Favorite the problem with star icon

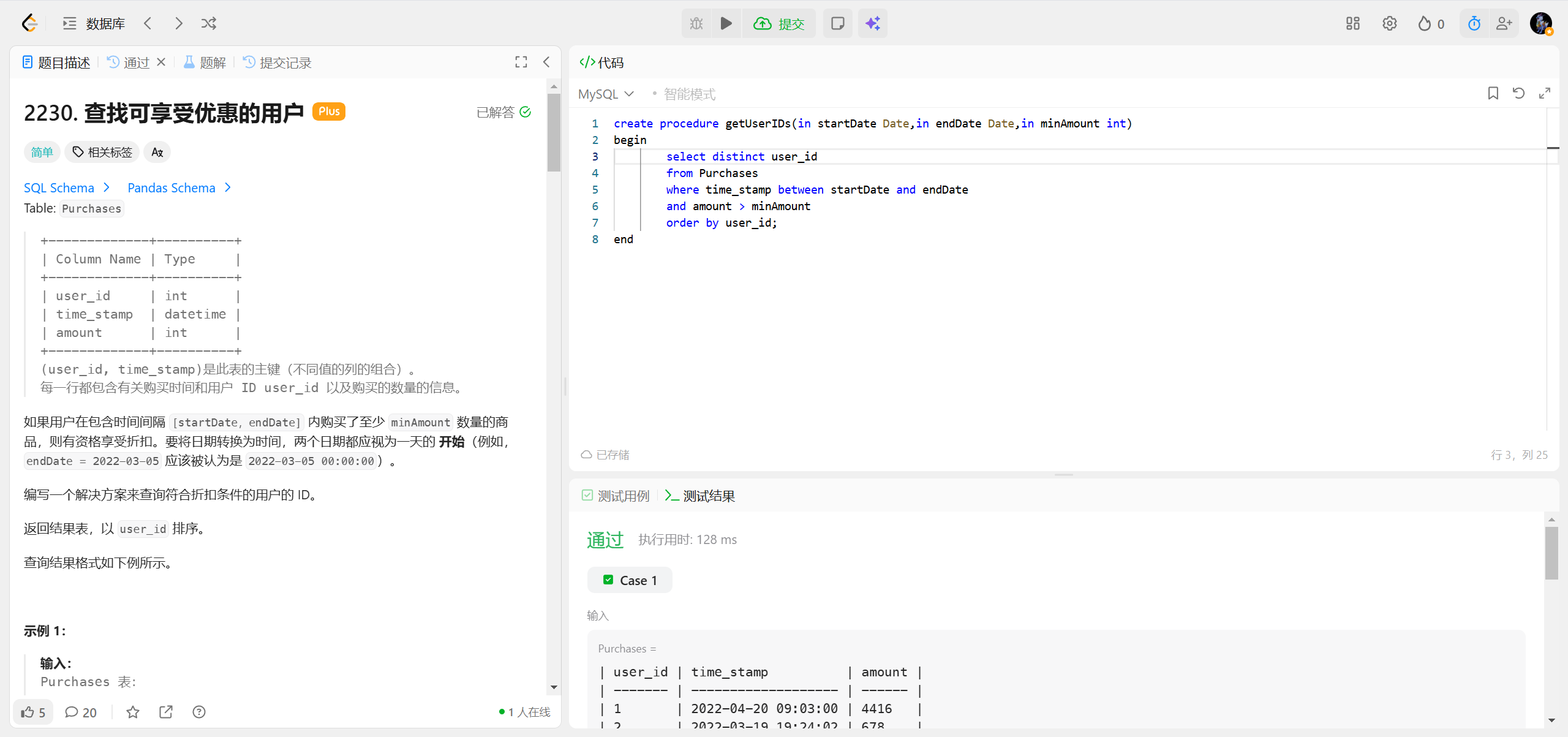[x=133, y=712]
